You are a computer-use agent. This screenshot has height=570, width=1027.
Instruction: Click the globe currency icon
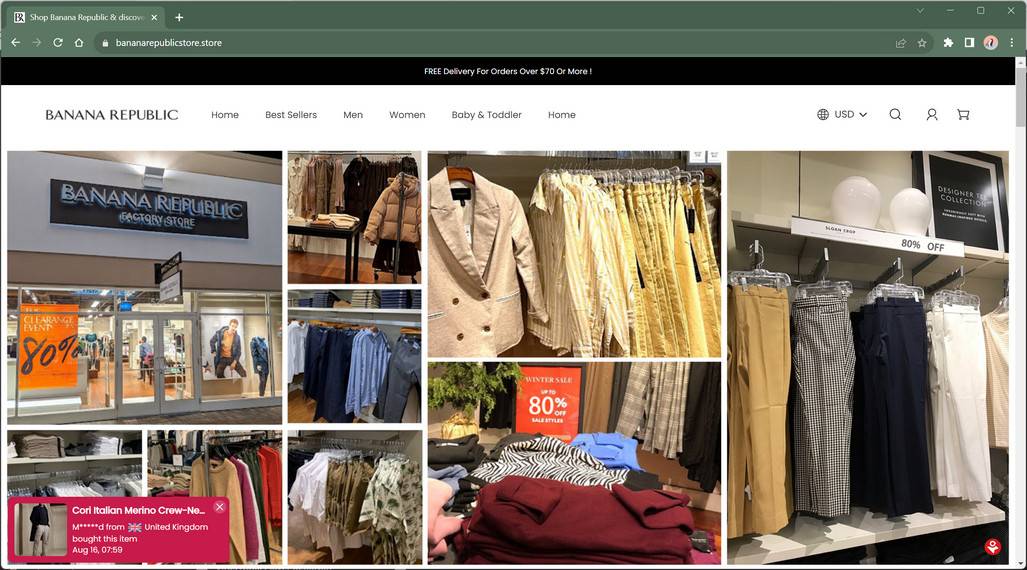[x=823, y=115]
